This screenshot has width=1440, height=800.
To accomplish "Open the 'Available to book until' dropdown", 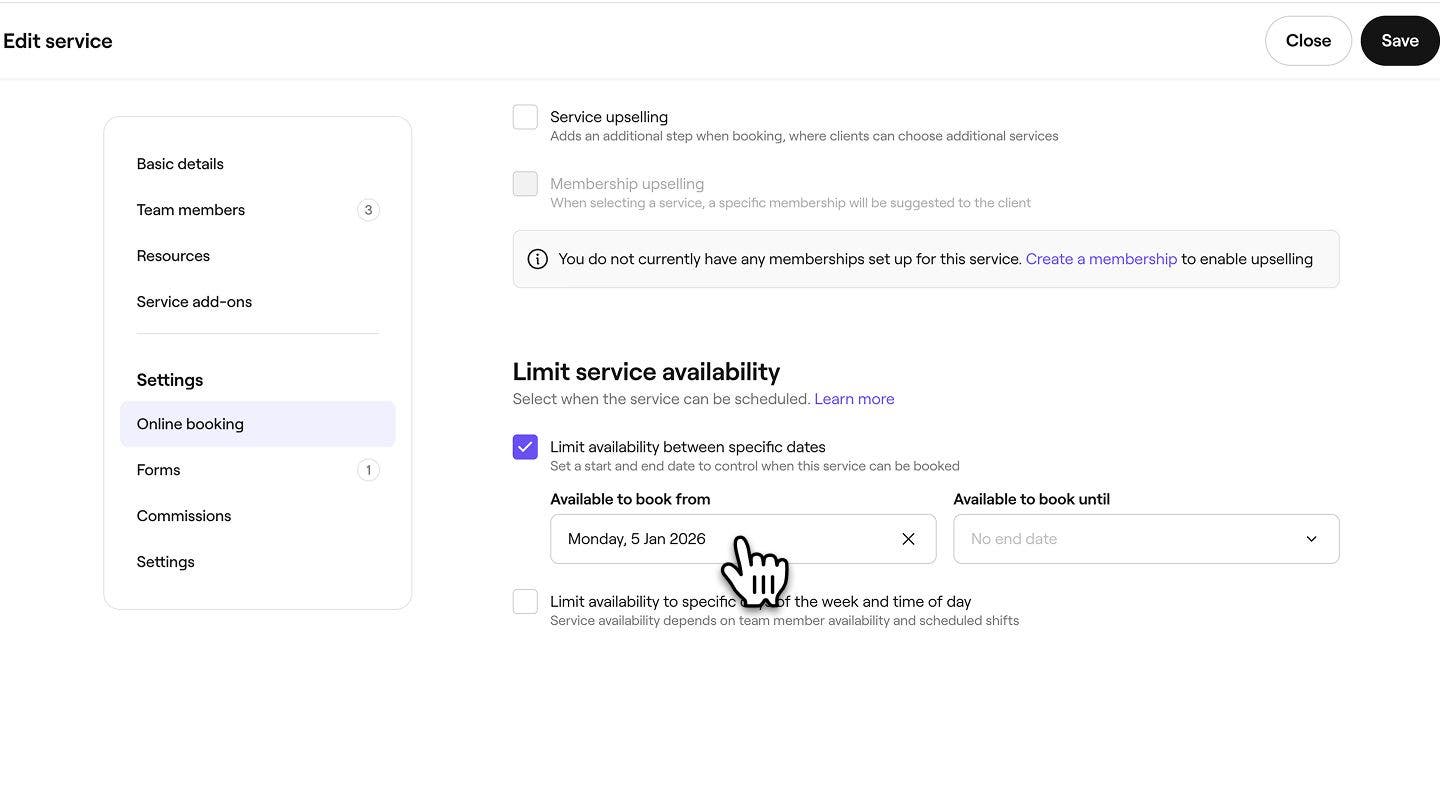I will (1145, 539).
